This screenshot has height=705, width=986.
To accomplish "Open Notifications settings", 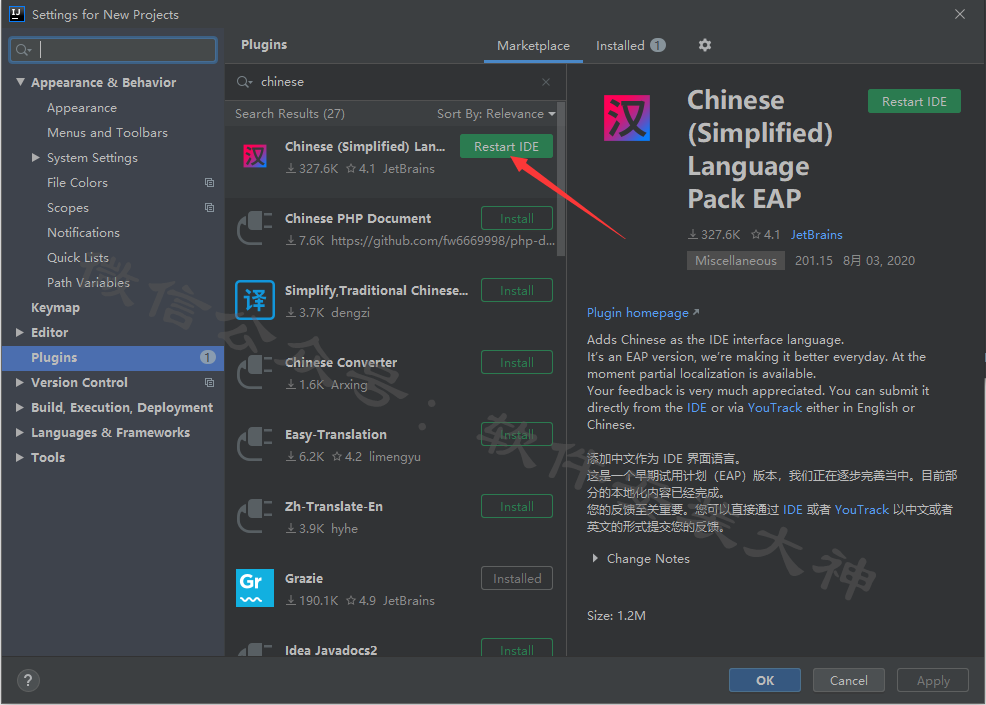I will 84,233.
